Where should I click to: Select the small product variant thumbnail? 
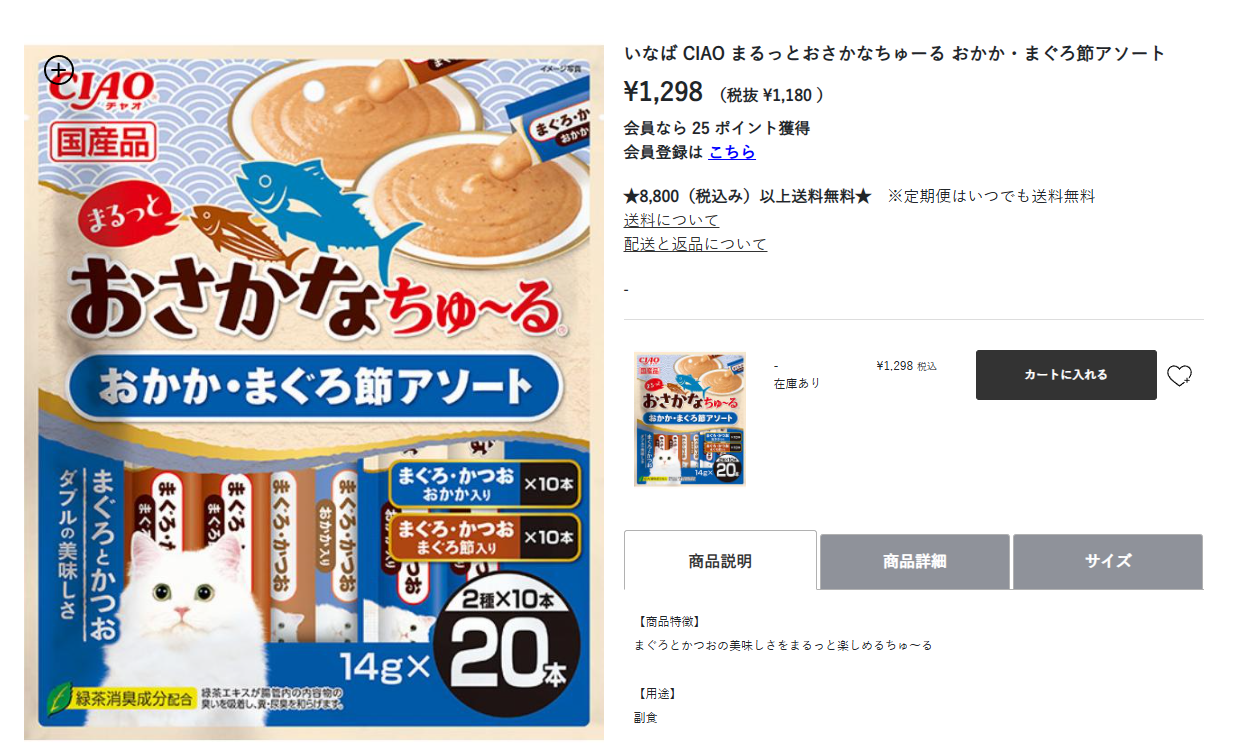click(690, 419)
